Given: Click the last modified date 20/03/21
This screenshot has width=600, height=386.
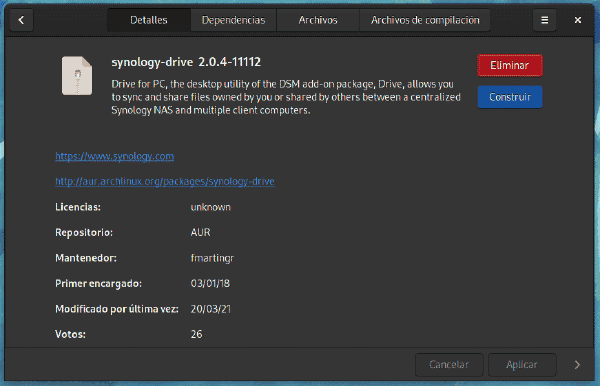Looking at the screenshot, I should tap(211, 309).
